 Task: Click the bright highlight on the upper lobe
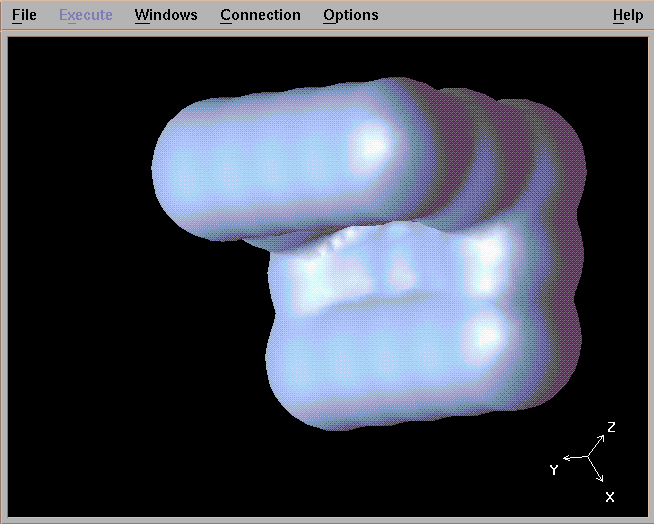pos(371,143)
